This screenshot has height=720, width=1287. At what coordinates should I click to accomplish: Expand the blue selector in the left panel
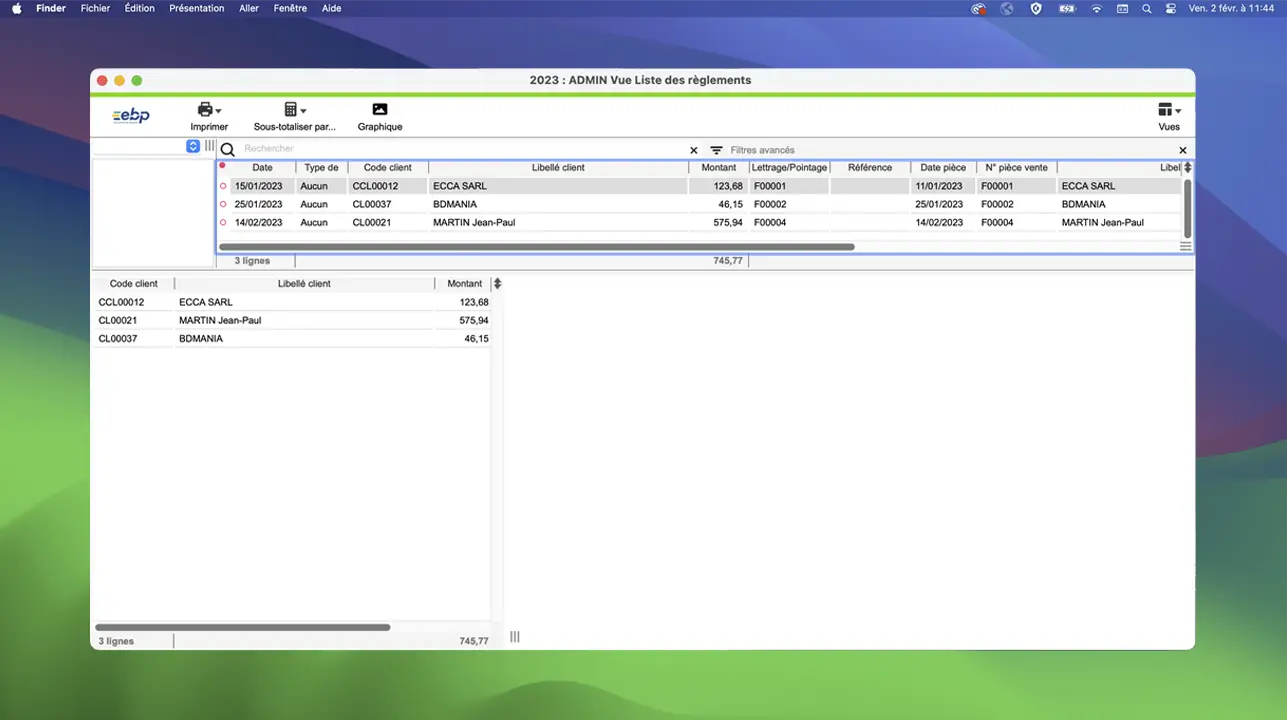(x=193, y=146)
